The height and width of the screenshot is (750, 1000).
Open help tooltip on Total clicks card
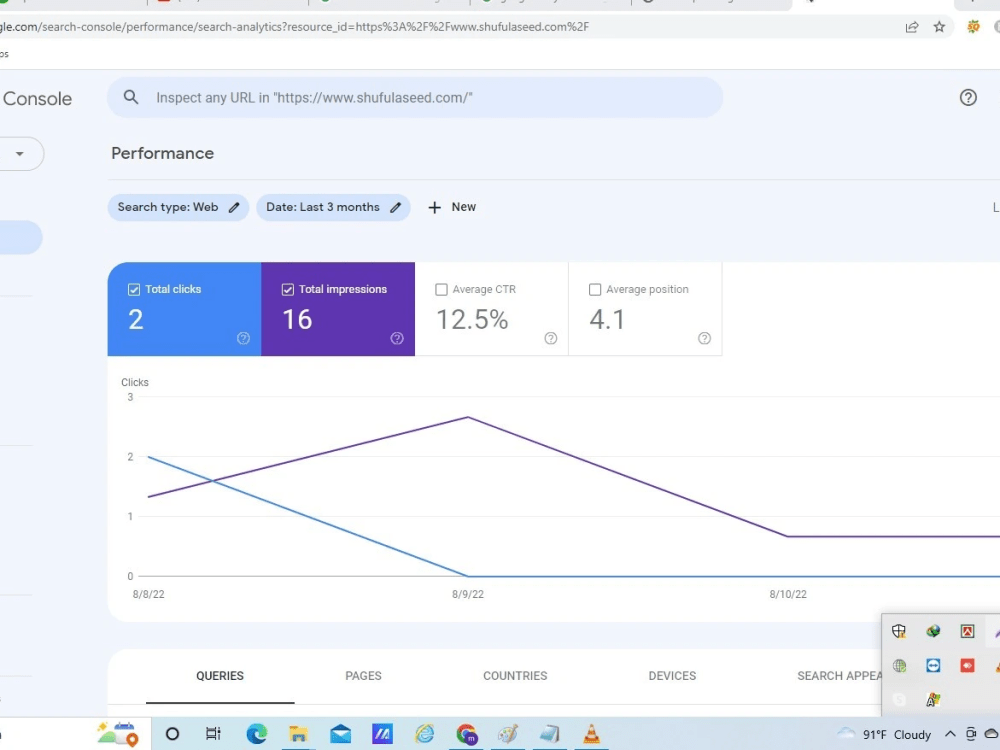pos(243,338)
